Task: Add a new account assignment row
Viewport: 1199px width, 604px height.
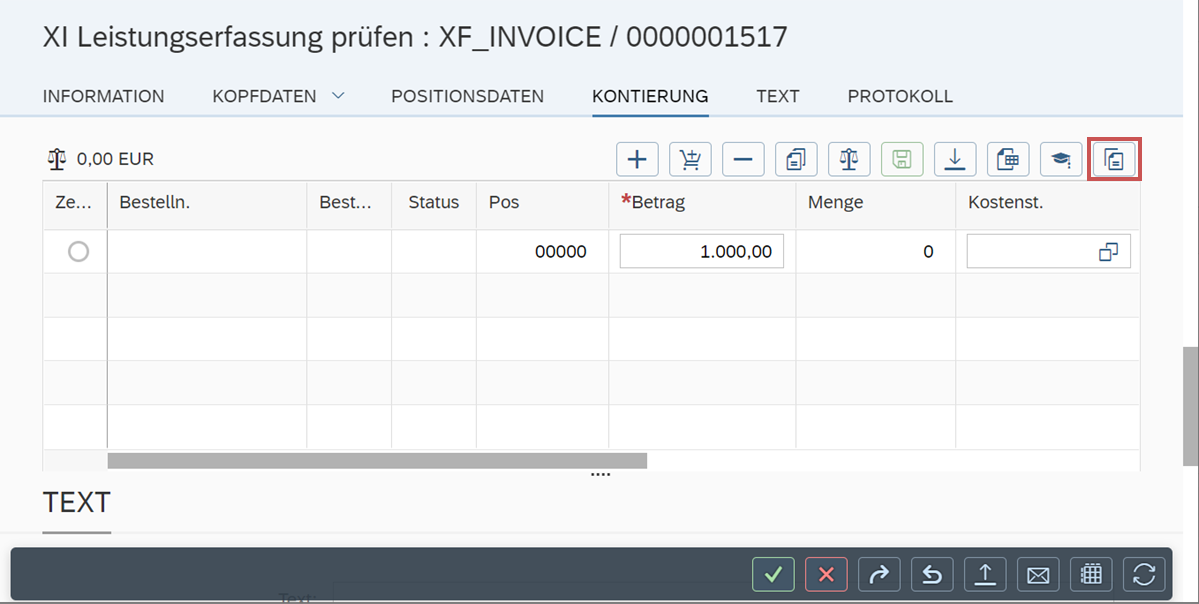Action: coord(637,158)
